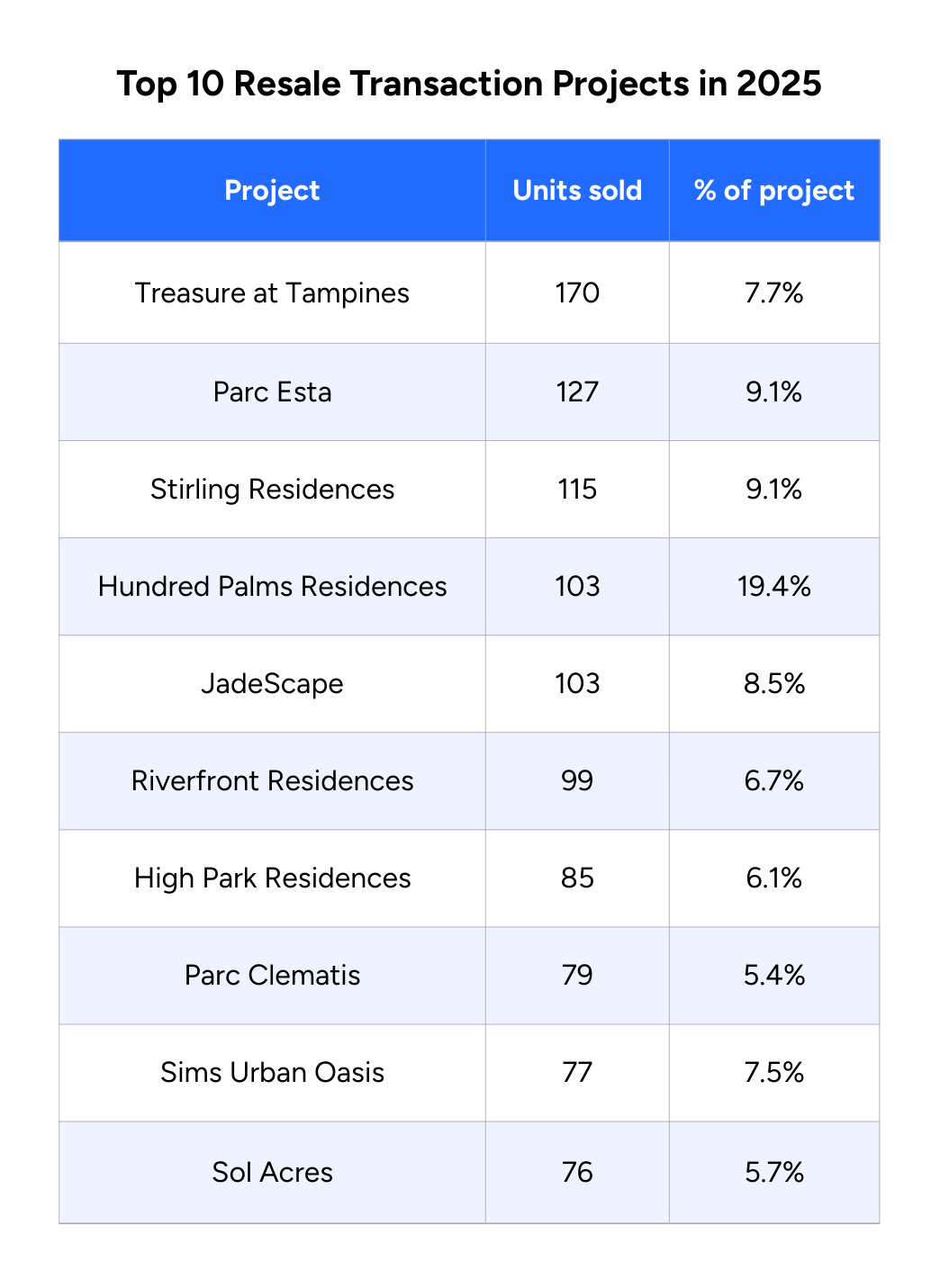
Task: Select the Parc Clematis cell
Action: 272,976
